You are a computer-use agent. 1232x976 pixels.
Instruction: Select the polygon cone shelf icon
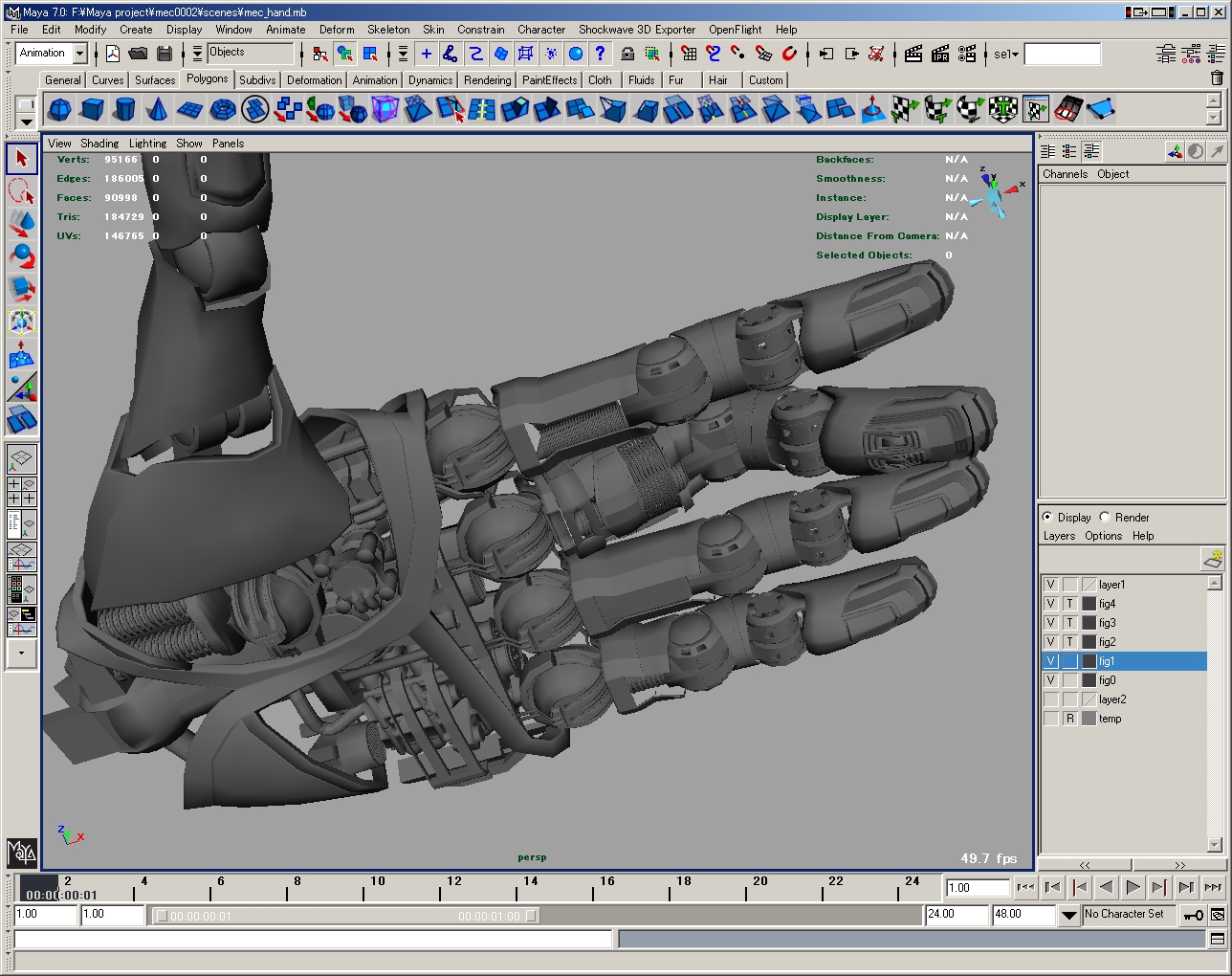pyautogui.click(x=157, y=110)
